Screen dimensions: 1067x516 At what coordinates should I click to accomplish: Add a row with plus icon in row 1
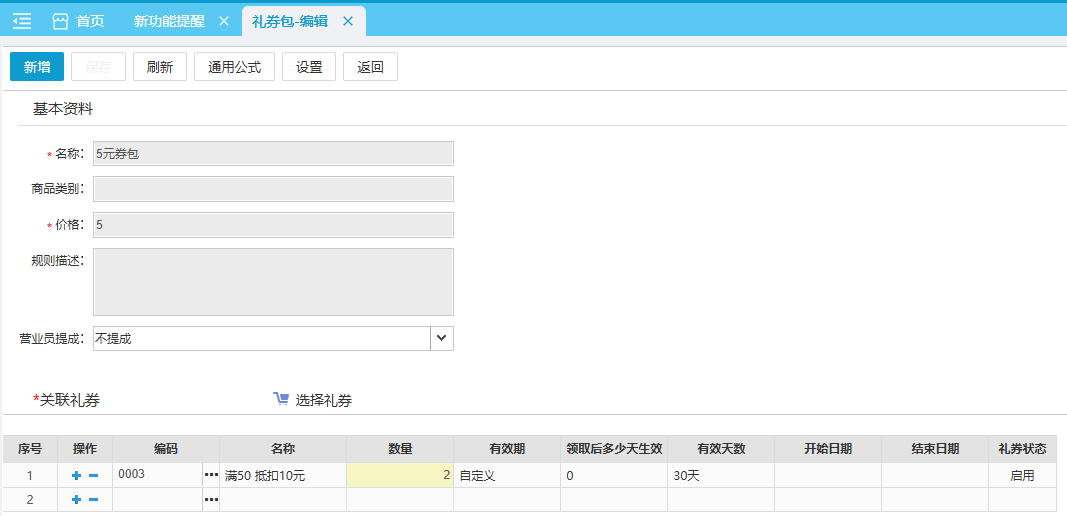pos(76,476)
